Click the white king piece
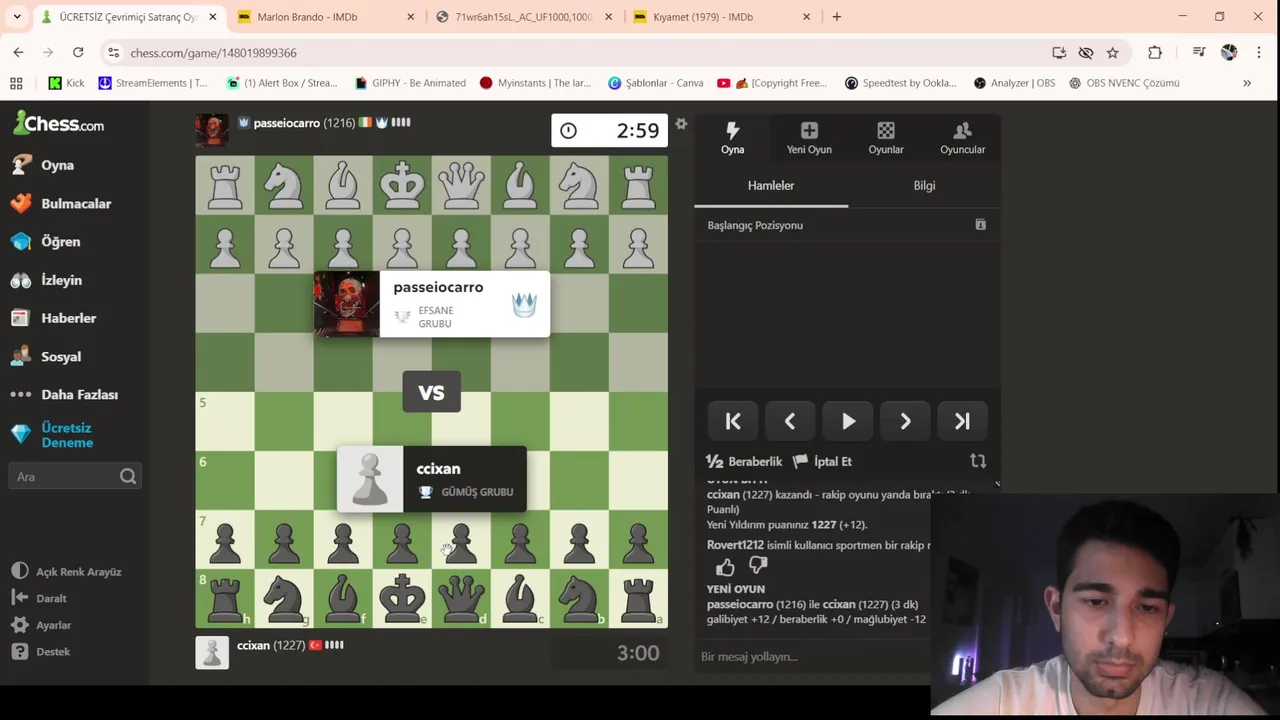The image size is (1280, 720). pyautogui.click(x=402, y=185)
